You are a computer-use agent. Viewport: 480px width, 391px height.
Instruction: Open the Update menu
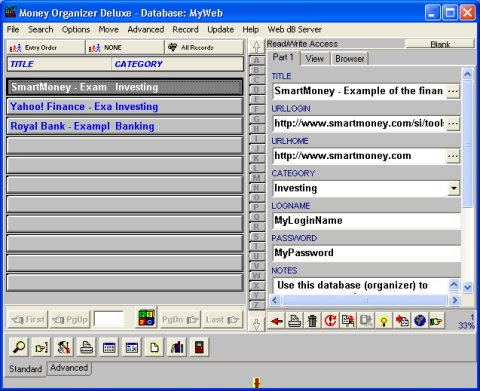tap(220, 29)
